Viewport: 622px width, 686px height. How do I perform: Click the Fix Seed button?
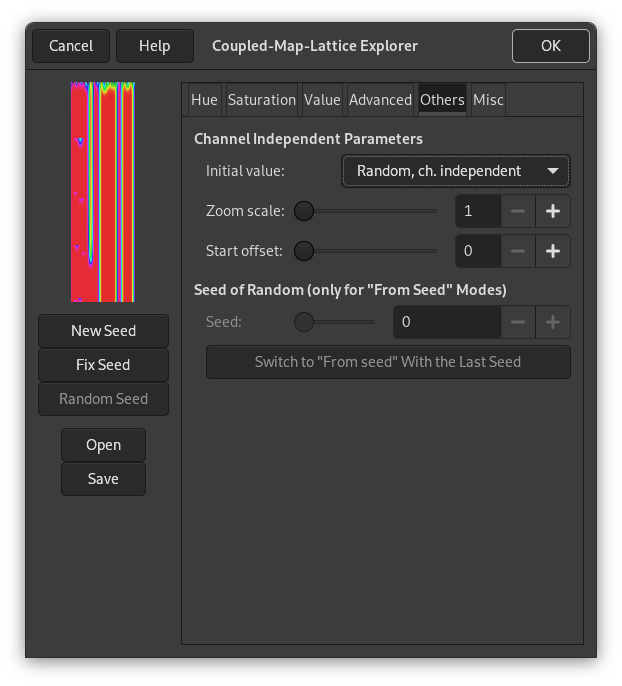click(x=103, y=365)
